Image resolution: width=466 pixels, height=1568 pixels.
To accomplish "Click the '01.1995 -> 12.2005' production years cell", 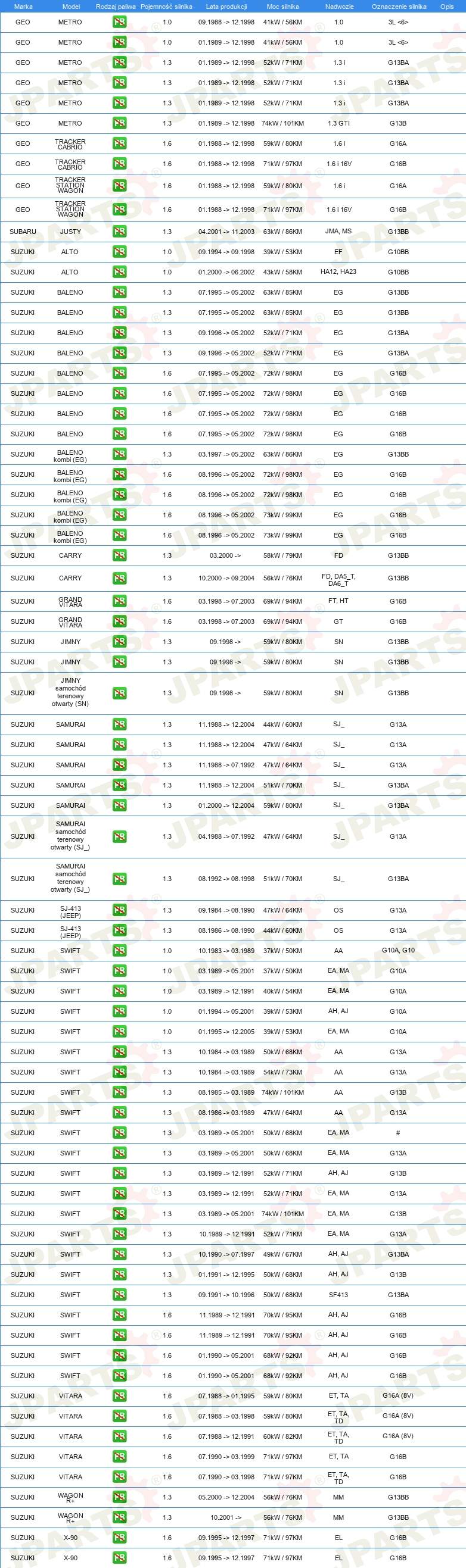I will coord(226,1032).
